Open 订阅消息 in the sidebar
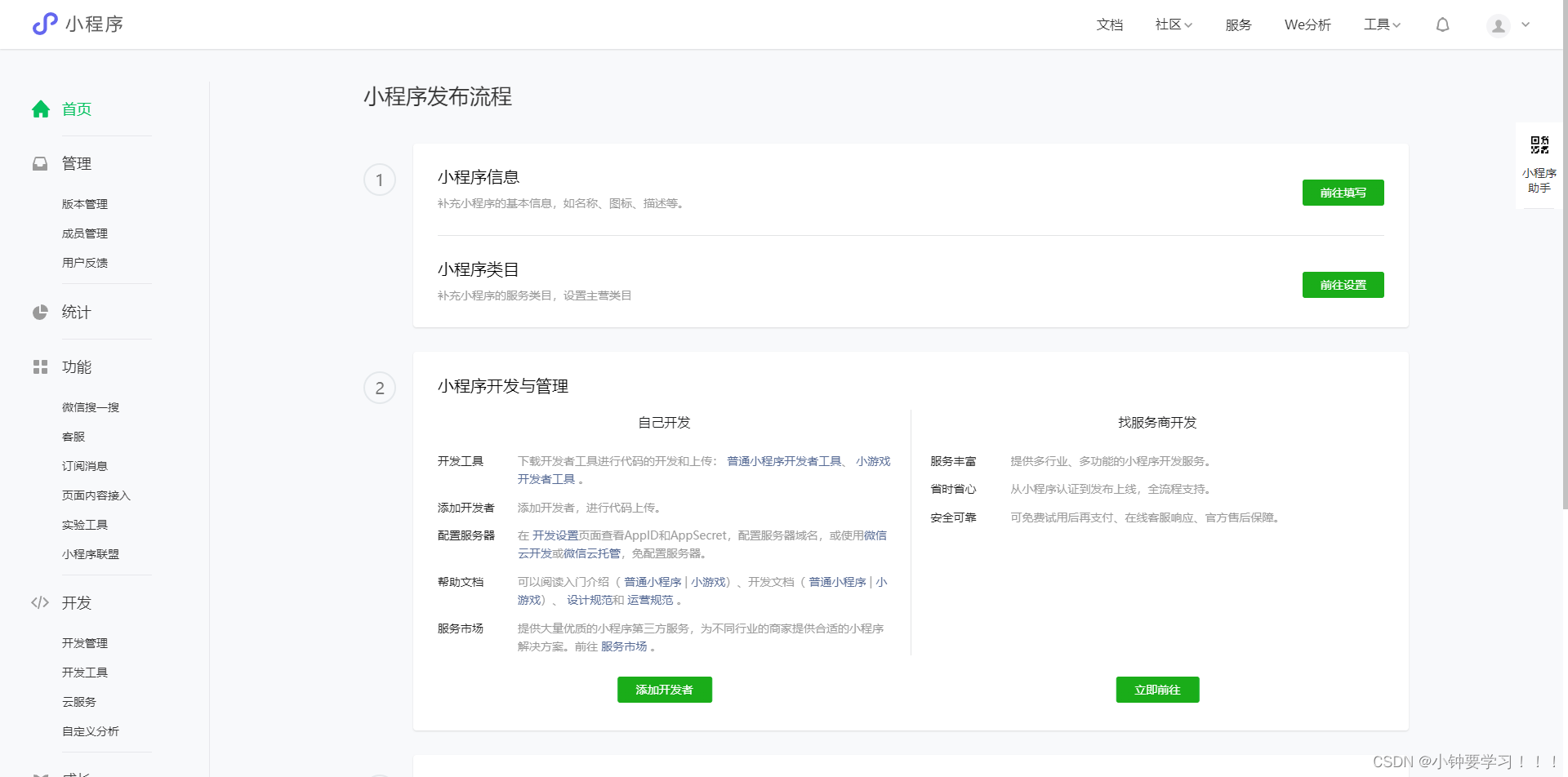This screenshot has height=777, width=1568. (85, 466)
